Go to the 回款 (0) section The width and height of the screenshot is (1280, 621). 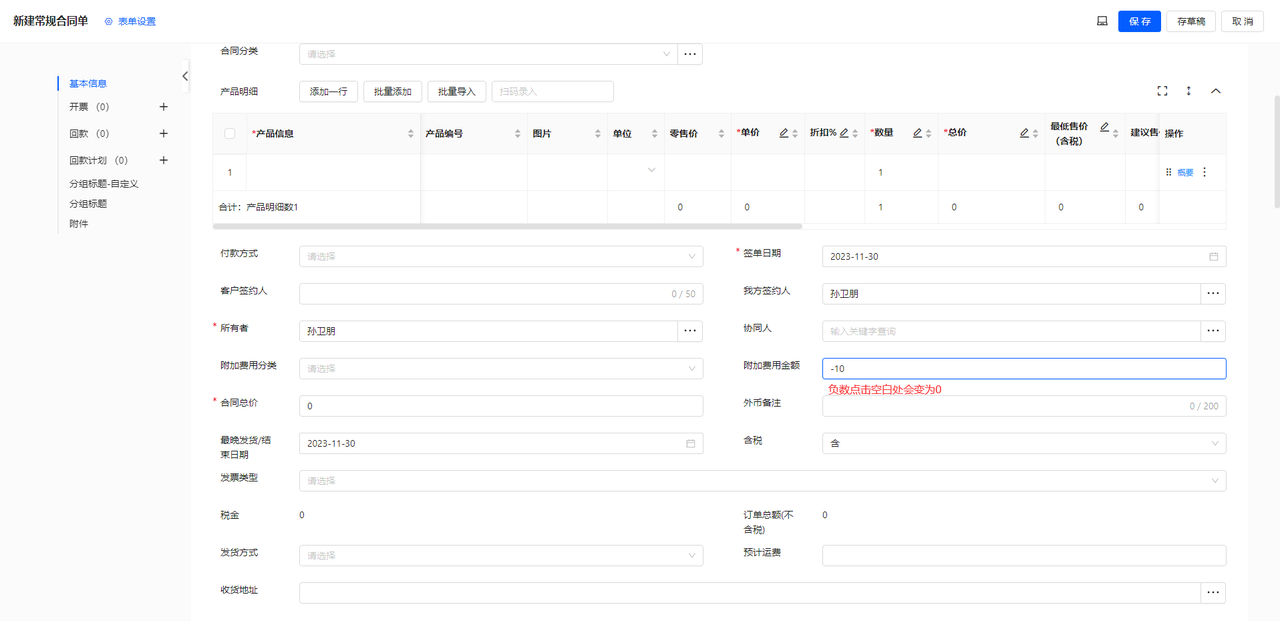click(x=89, y=134)
